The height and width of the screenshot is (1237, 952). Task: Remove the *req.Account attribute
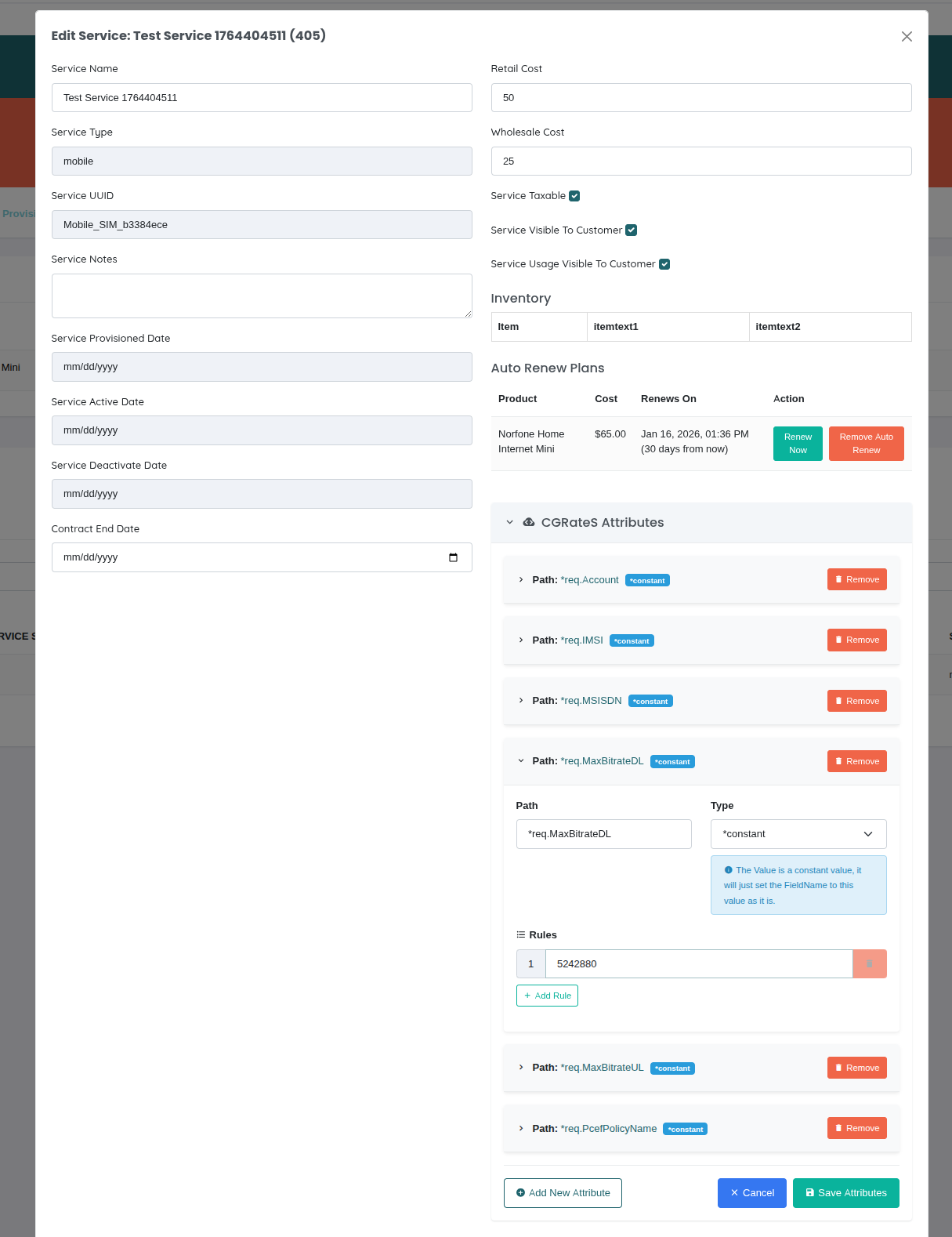[x=856, y=580]
